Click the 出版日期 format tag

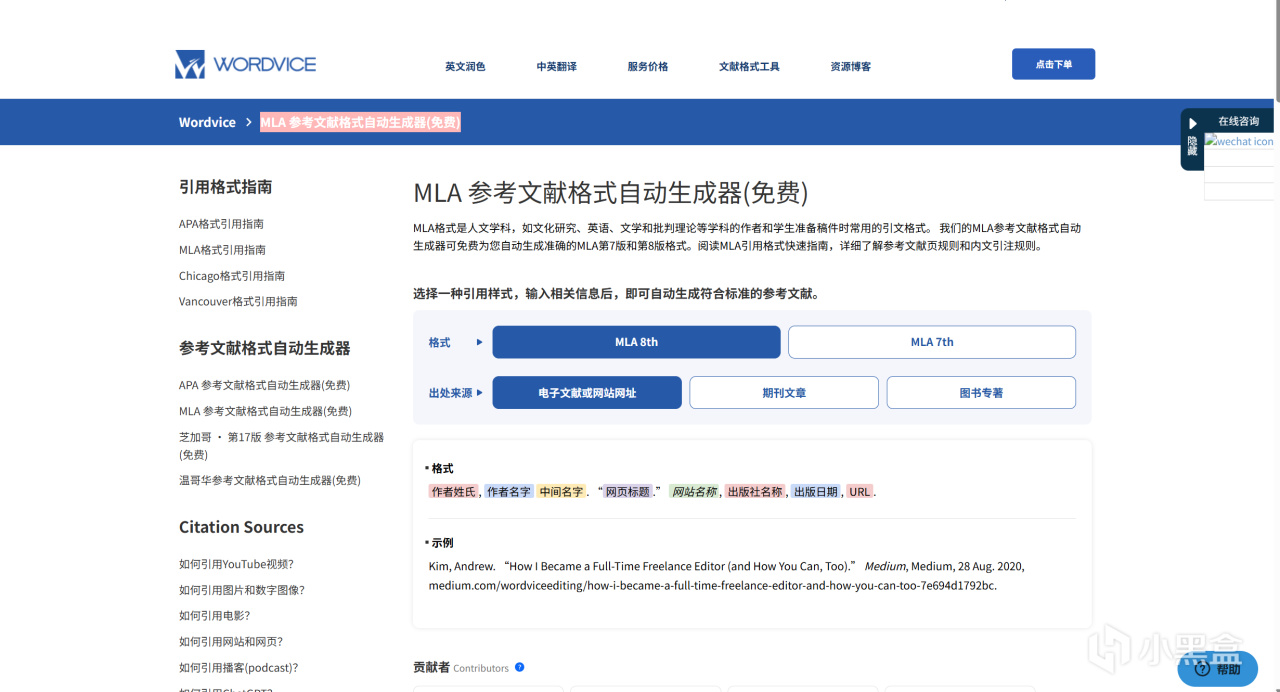click(815, 492)
